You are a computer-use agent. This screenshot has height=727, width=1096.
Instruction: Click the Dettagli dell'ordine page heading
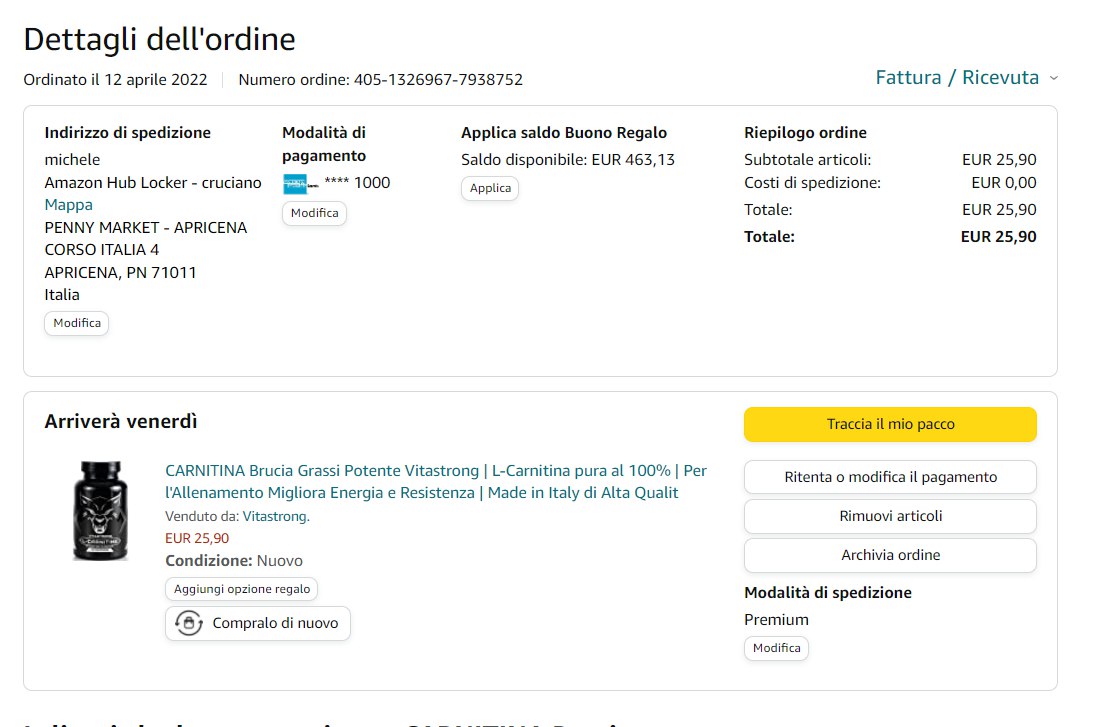[x=159, y=40]
